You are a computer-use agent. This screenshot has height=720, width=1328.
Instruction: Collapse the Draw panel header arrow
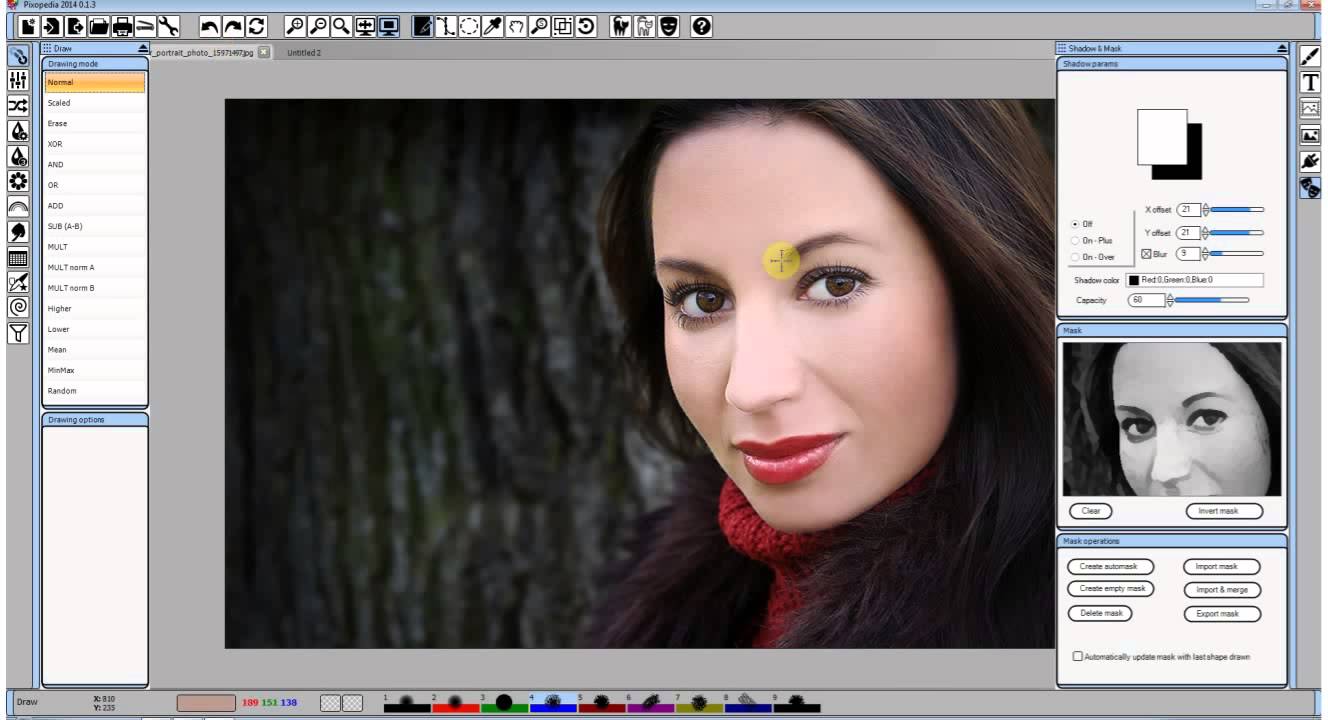(143, 48)
